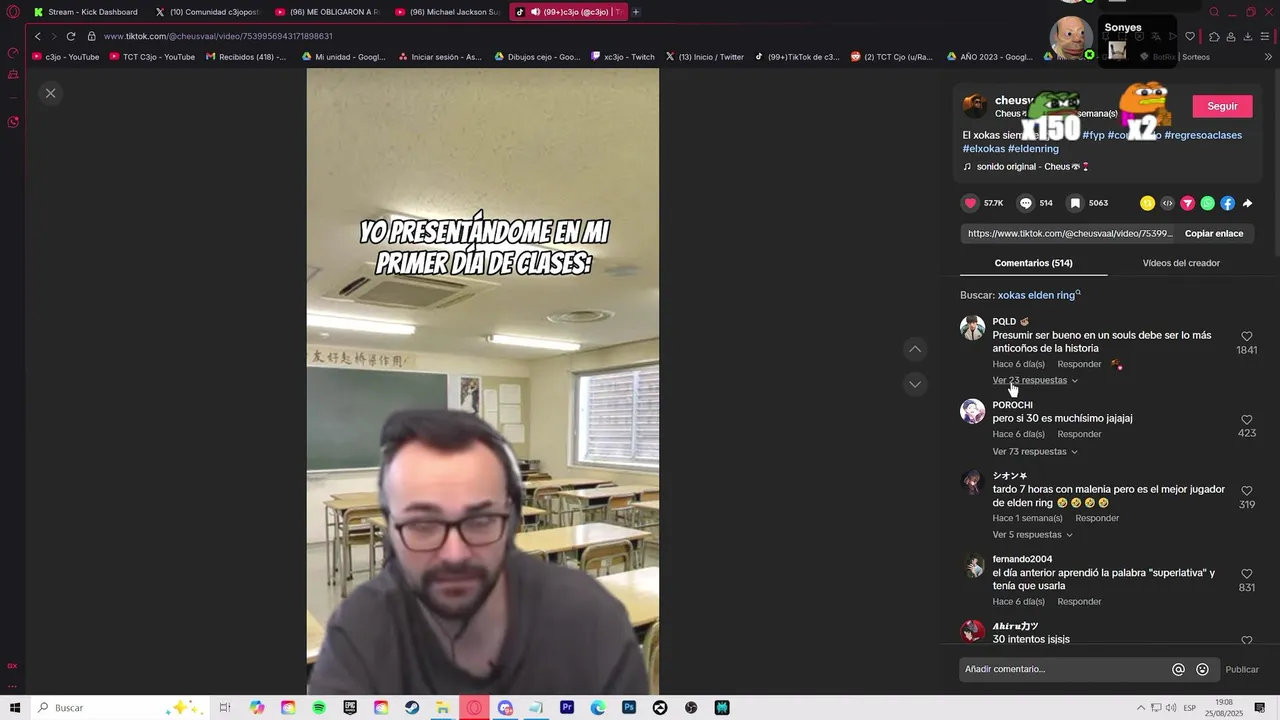Like the comment about 7 horas con malenia
Image resolution: width=1280 pixels, height=720 pixels.
[1246, 490]
